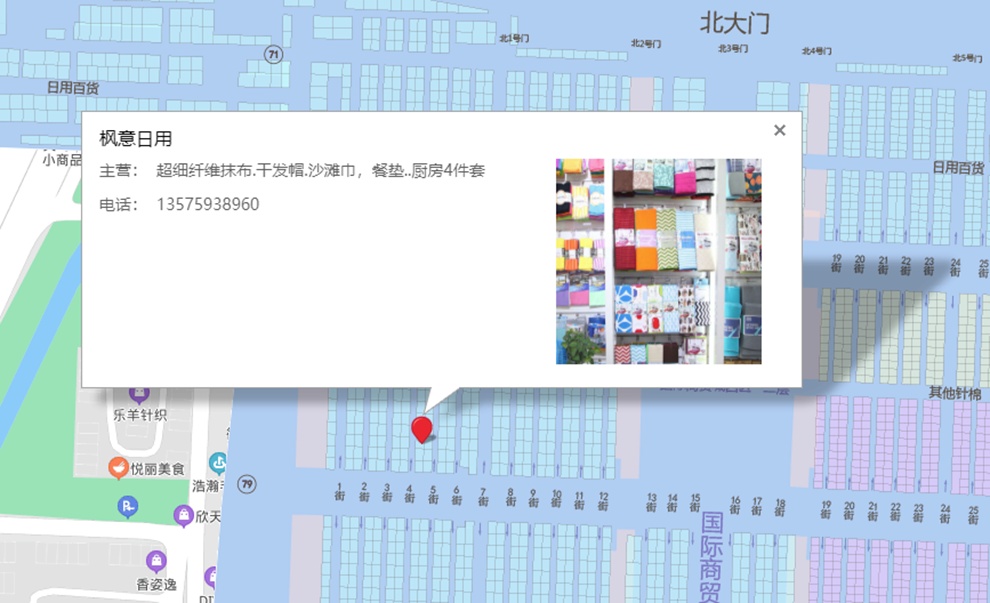Click the circled 71 gate marker
The height and width of the screenshot is (603, 990).
[273, 54]
